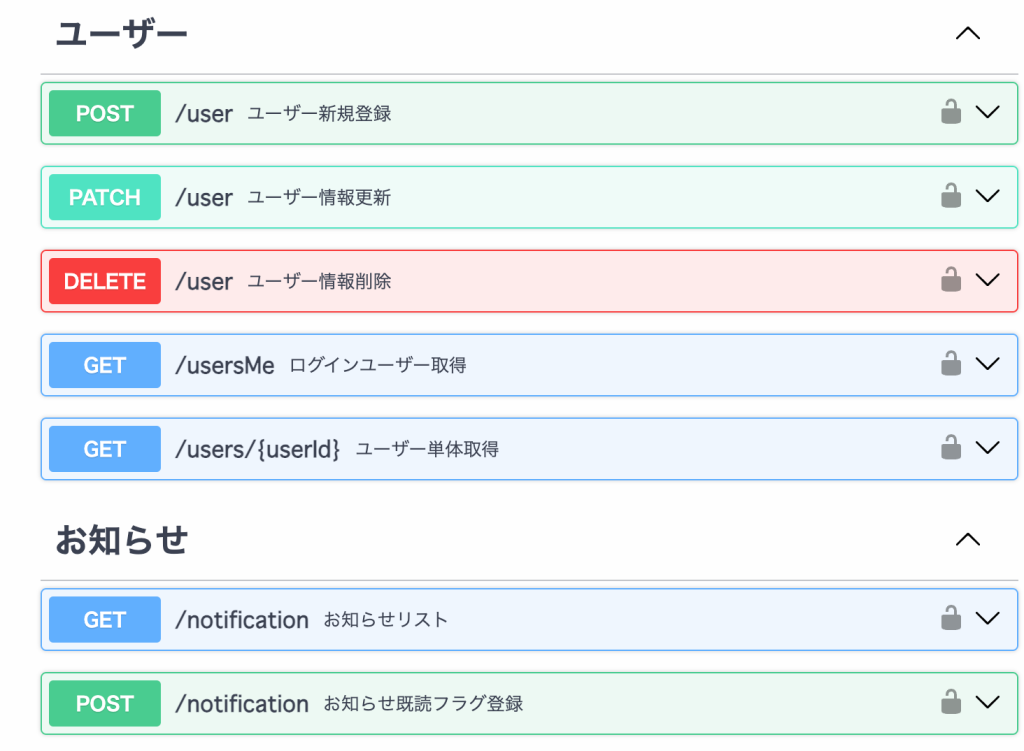Collapse the お知らせ section
The width and height of the screenshot is (1024, 751).
[967, 540]
